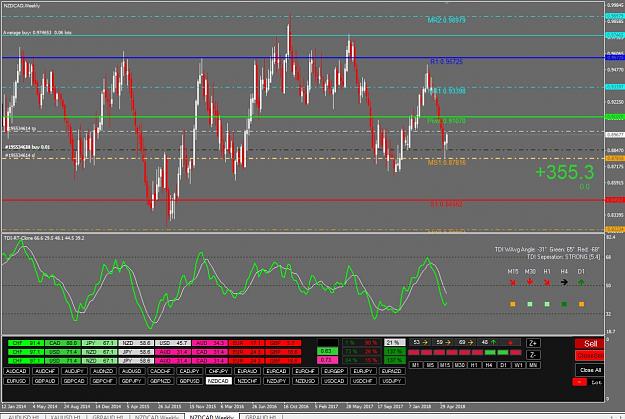Viewport: 625px width, 419px height.
Task: Load the CHFJPY pair
Action: (x=218, y=371)
